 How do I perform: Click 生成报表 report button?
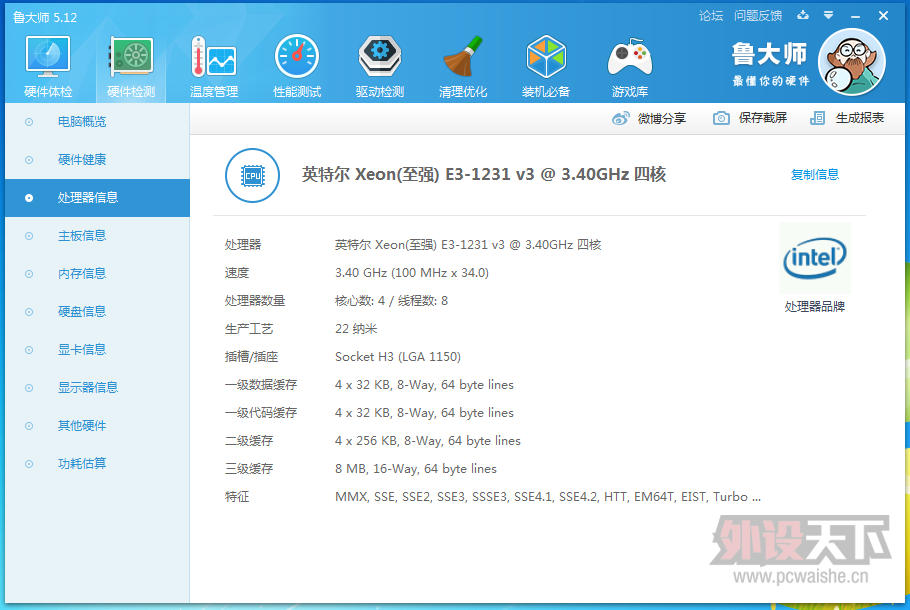point(848,118)
